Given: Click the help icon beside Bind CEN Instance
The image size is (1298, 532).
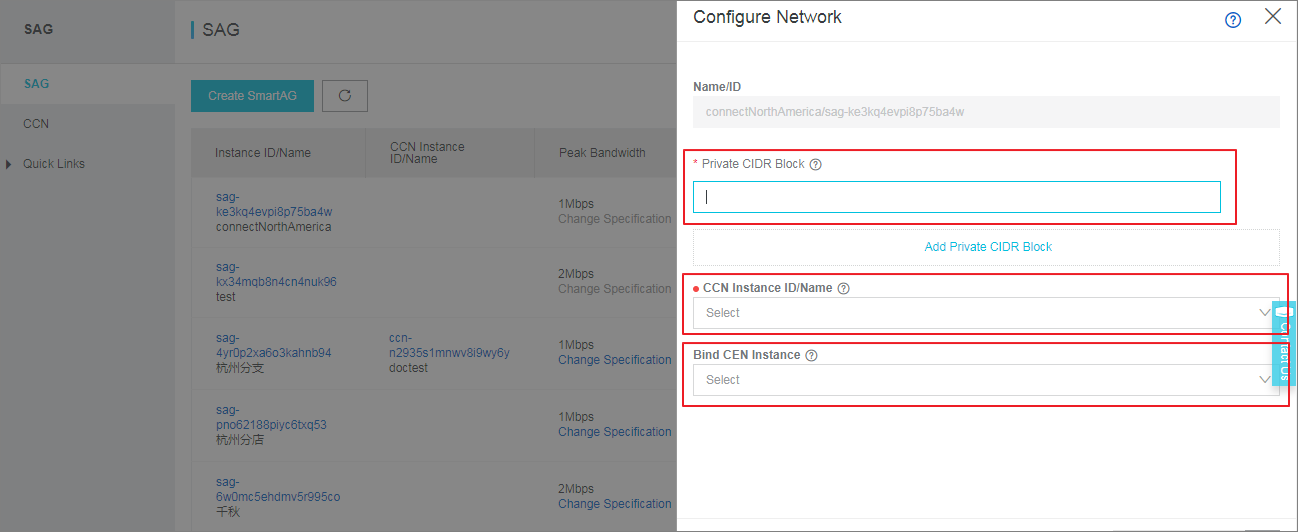Looking at the screenshot, I should pyautogui.click(x=811, y=355).
